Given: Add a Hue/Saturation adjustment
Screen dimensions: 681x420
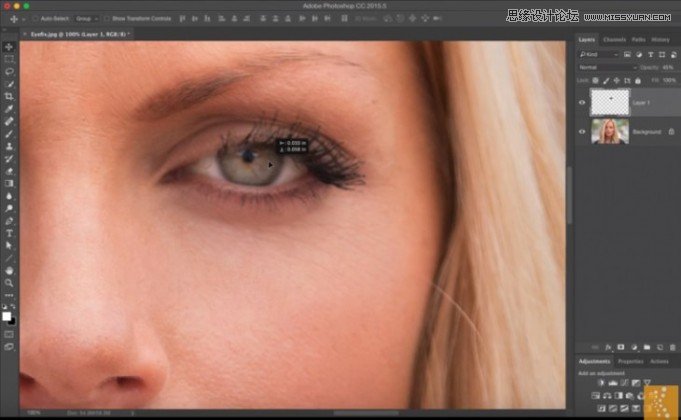Looking at the screenshot, I should click(595, 396).
